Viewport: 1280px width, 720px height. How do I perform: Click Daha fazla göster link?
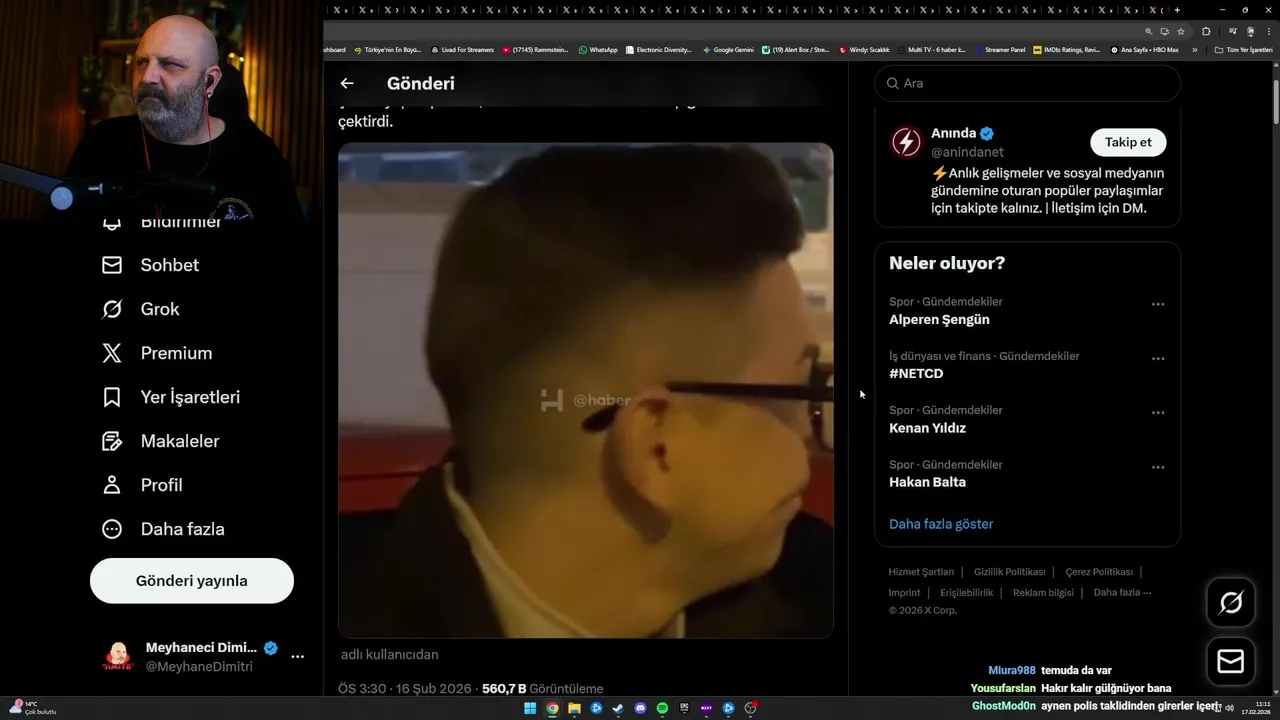(941, 524)
